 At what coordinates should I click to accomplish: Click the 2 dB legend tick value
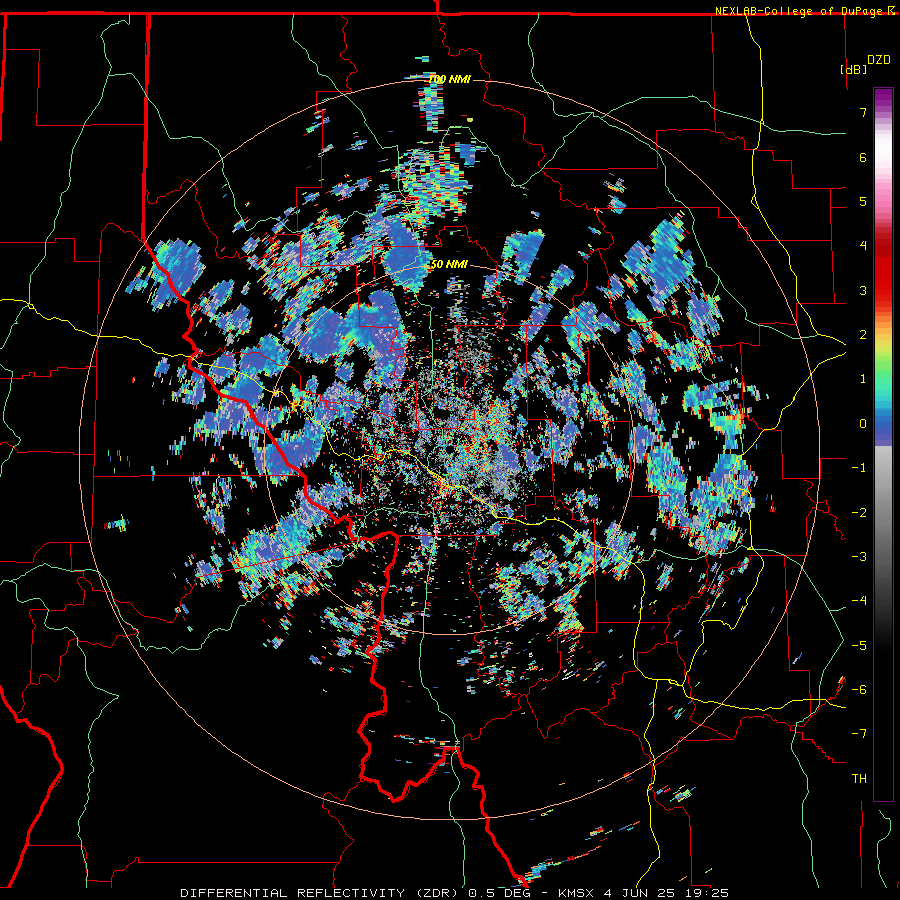863,335
